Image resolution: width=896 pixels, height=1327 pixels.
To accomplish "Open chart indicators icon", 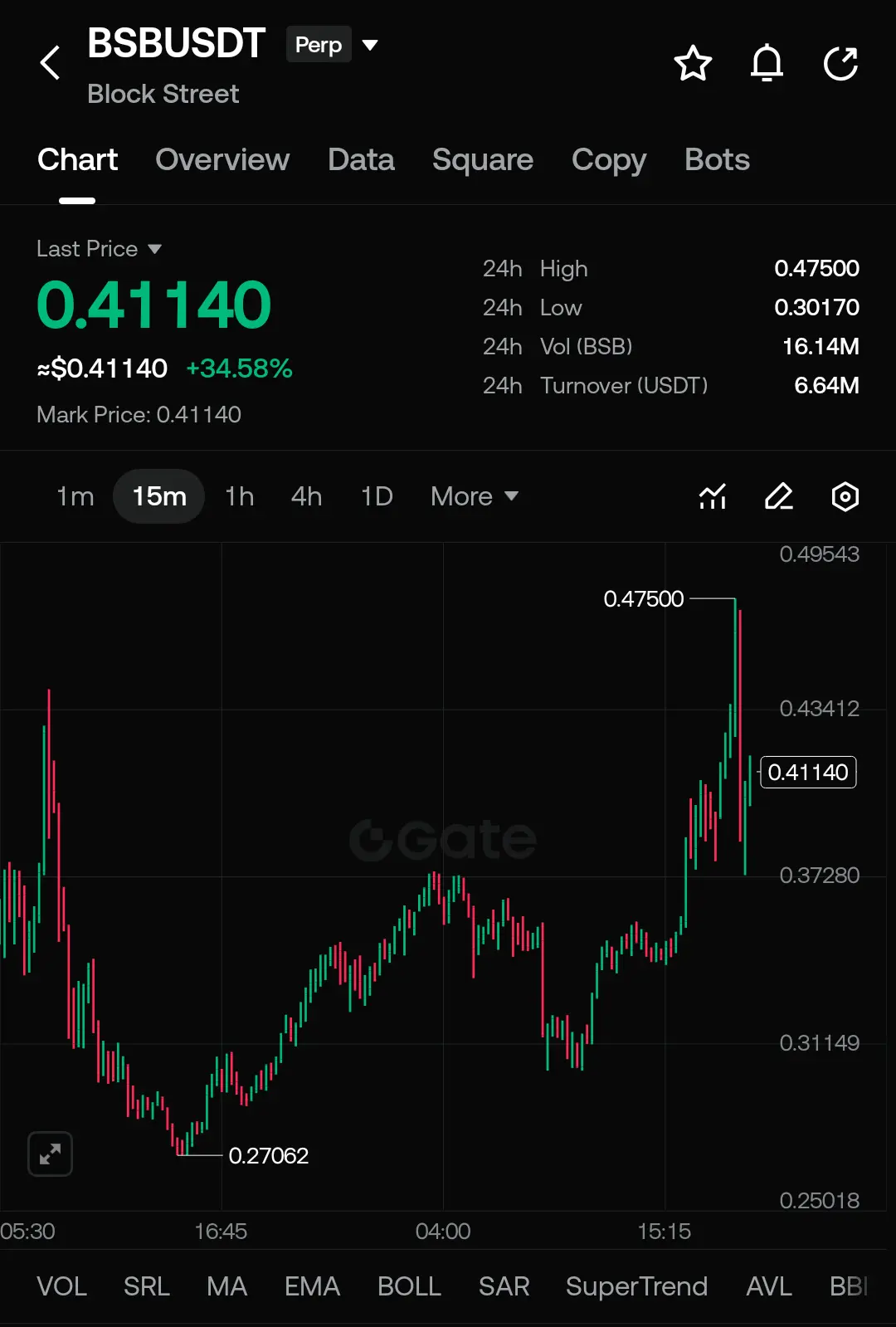I will pyautogui.click(x=713, y=496).
